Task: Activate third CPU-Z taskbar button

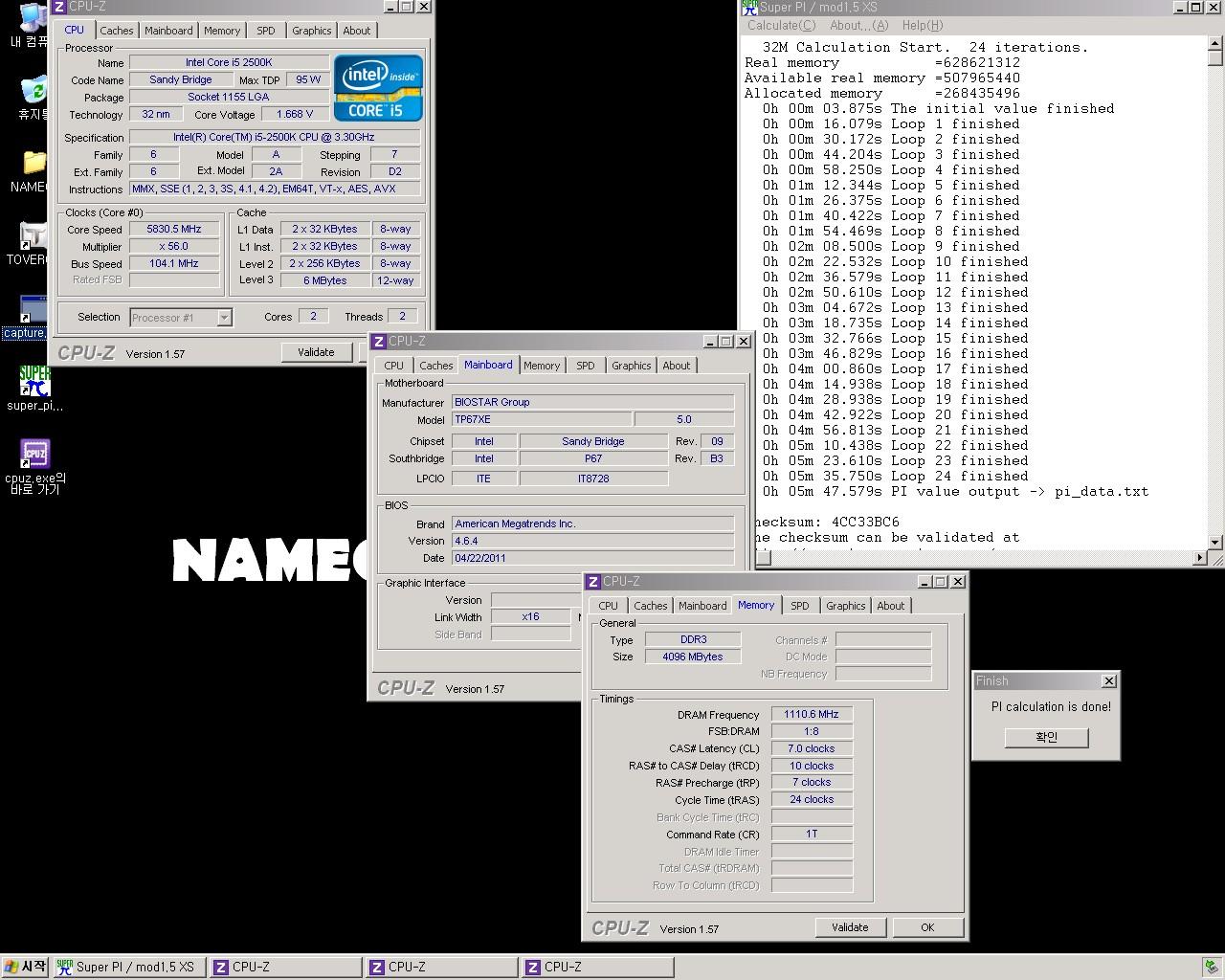Action: tap(597, 967)
